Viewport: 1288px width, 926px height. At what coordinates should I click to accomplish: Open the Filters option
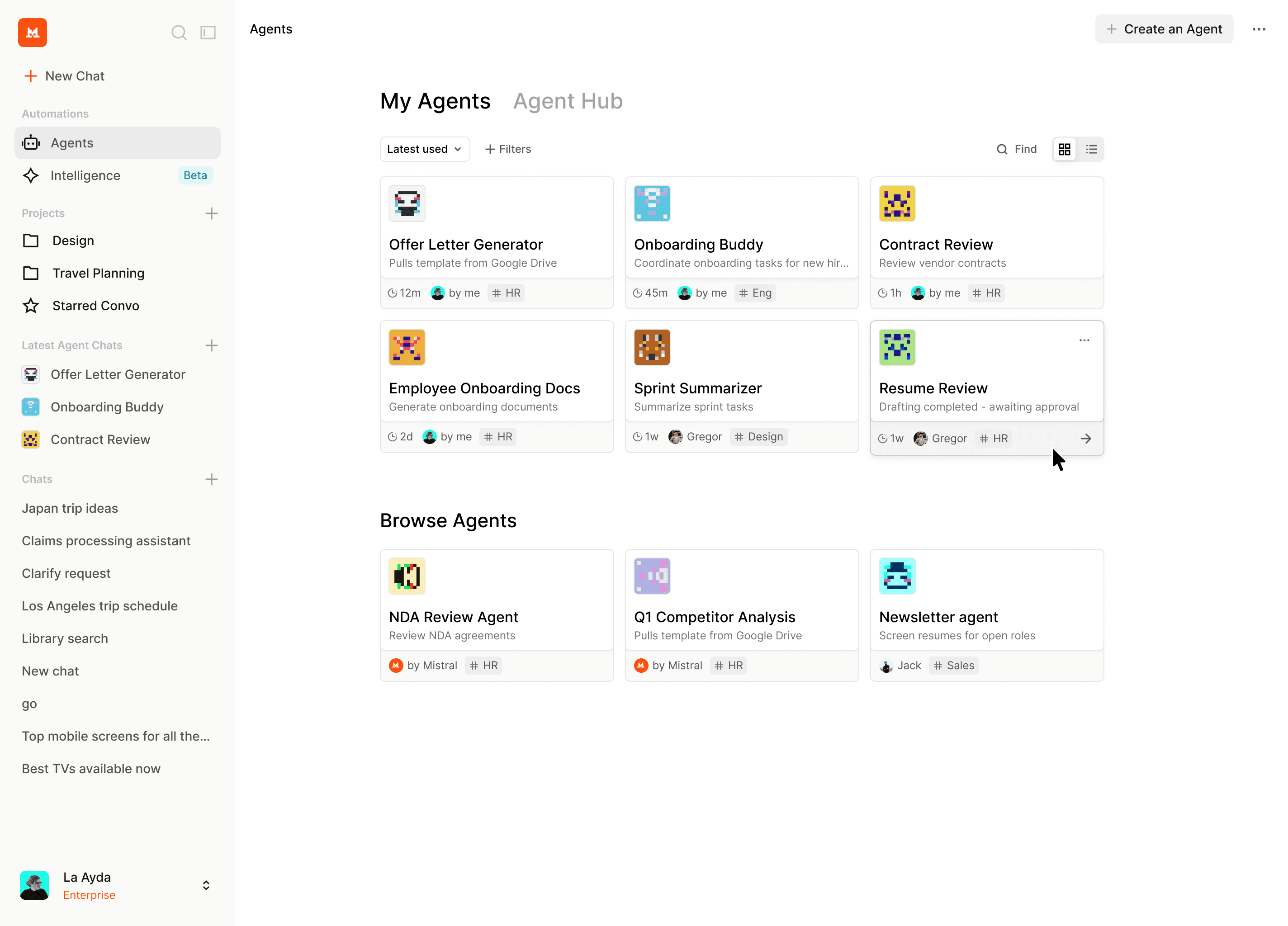pos(508,149)
